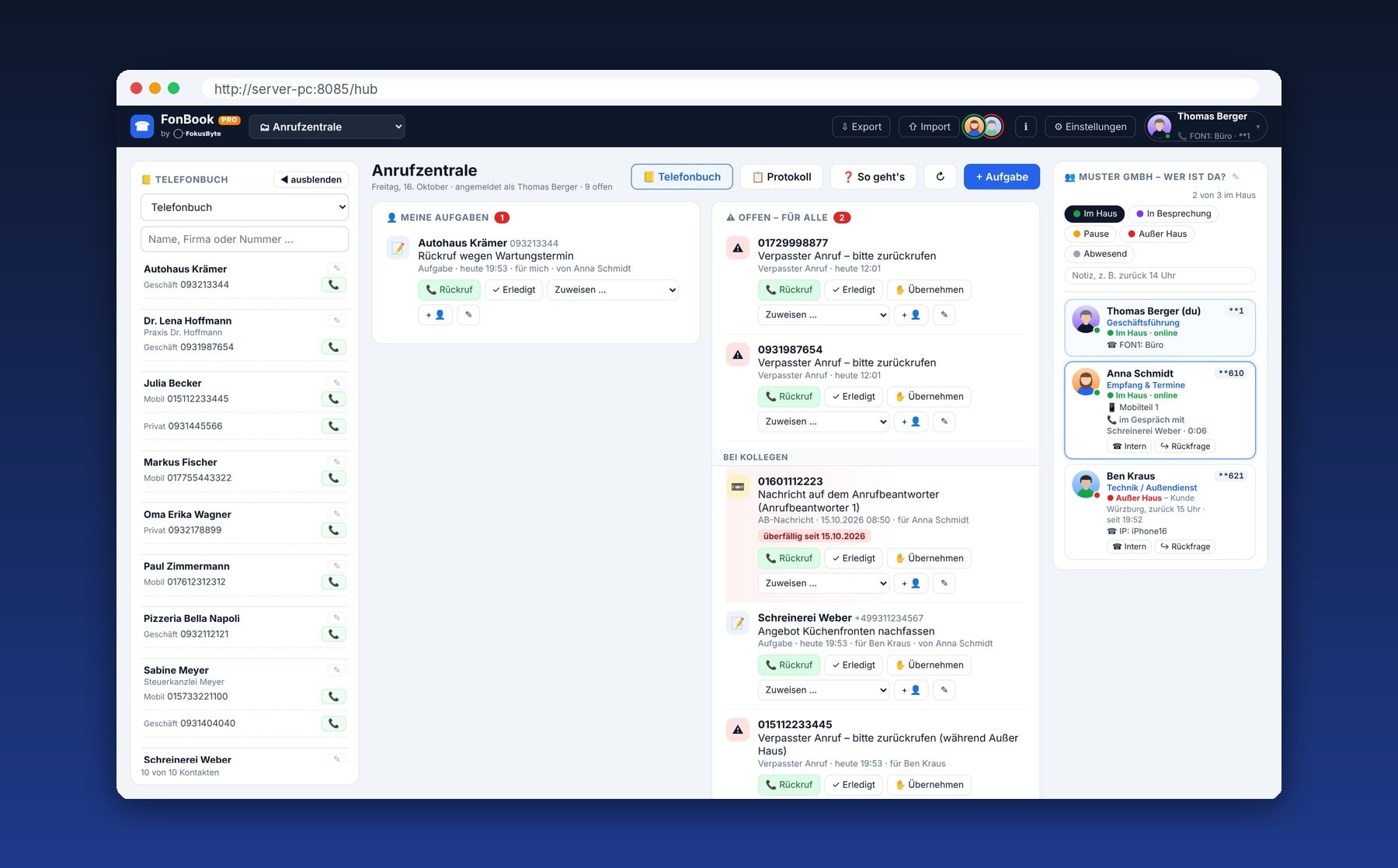1398x868 pixels.
Task: Open Zuweisen dropdown for Autohaus Krämer task
Action: pyautogui.click(x=614, y=290)
